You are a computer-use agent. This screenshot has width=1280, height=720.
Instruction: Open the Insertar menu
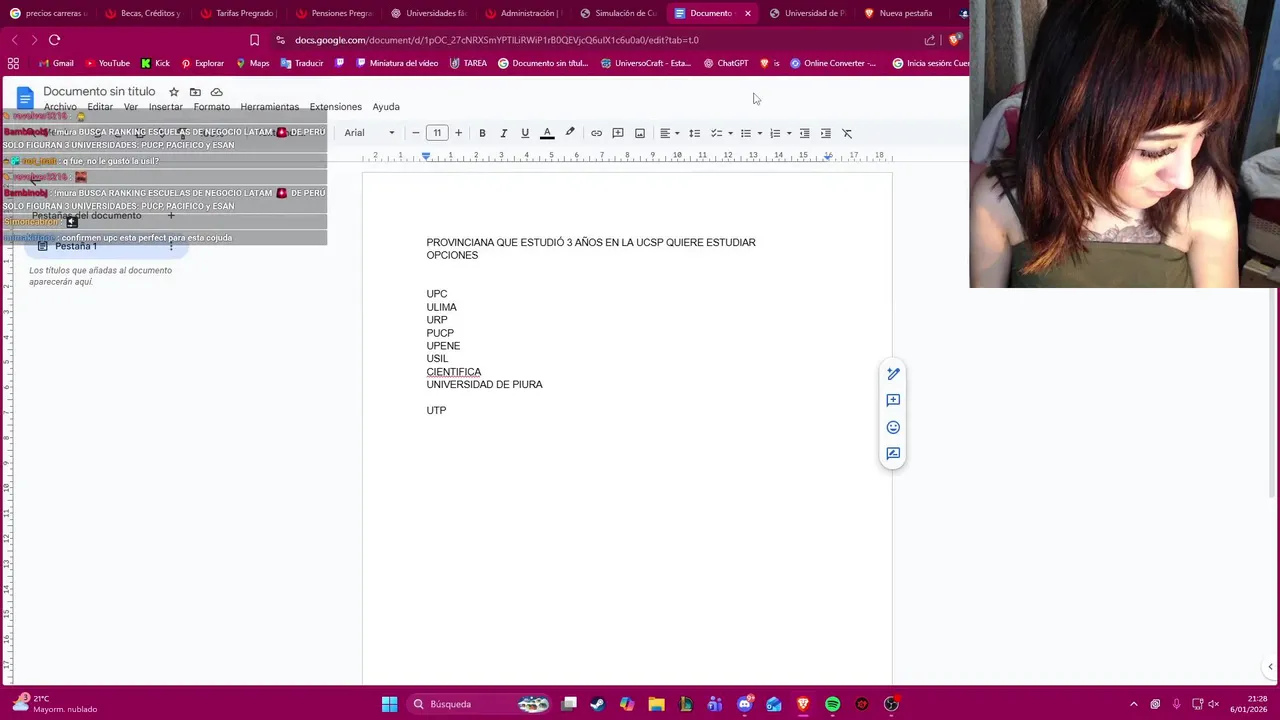(x=166, y=107)
